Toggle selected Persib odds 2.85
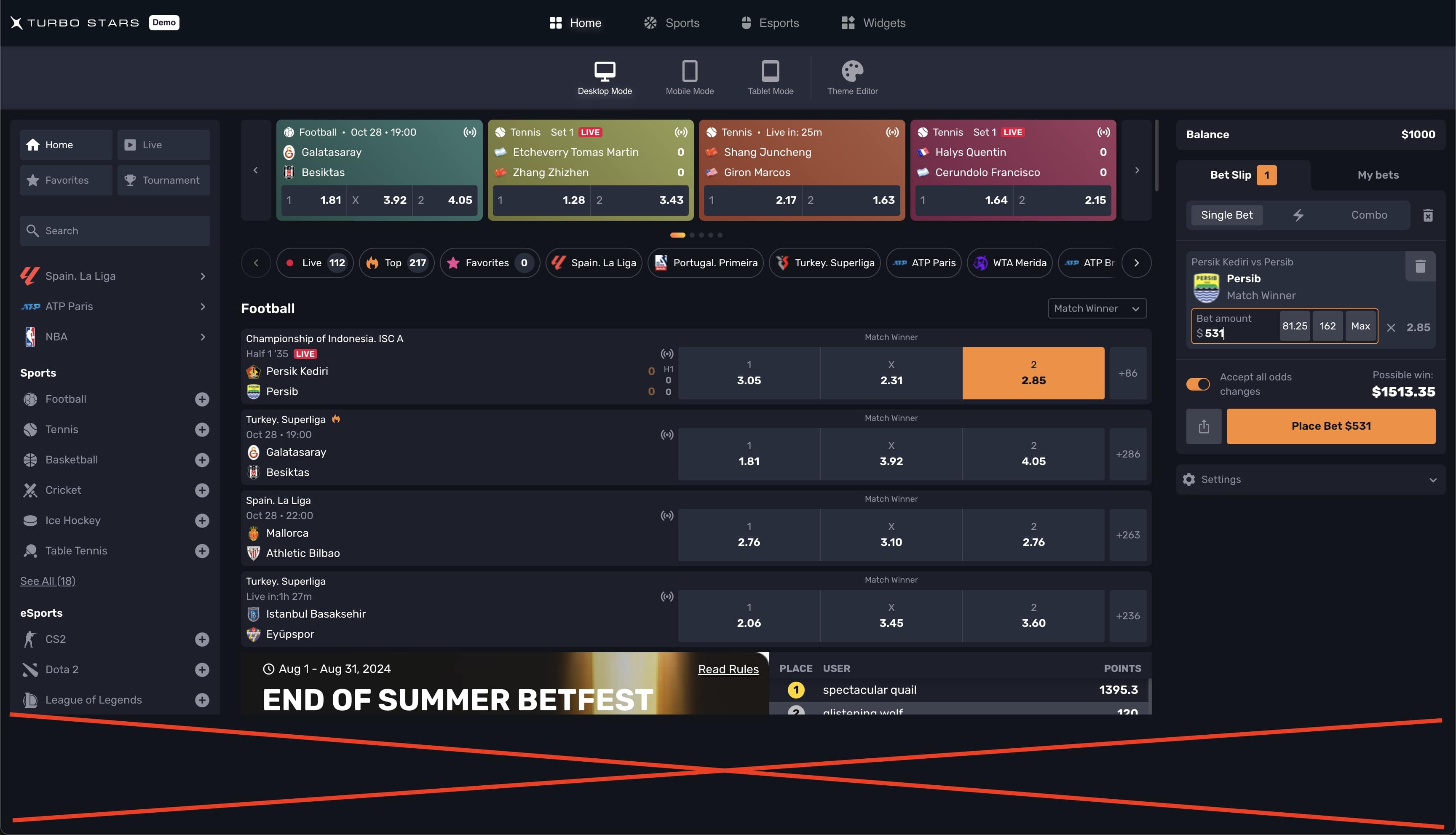Screen dimensions: 1456x835 tap(1033, 373)
